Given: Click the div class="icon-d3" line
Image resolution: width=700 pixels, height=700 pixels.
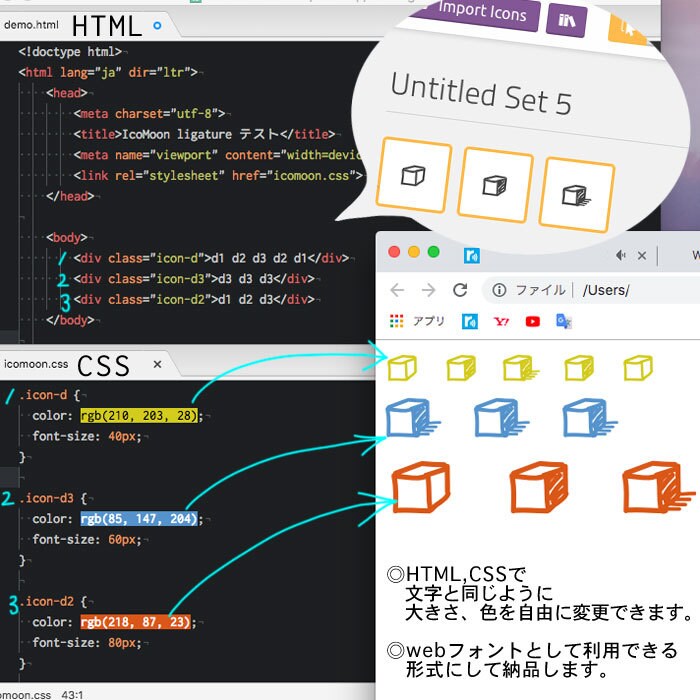Looking at the screenshot, I should click(x=194, y=279).
